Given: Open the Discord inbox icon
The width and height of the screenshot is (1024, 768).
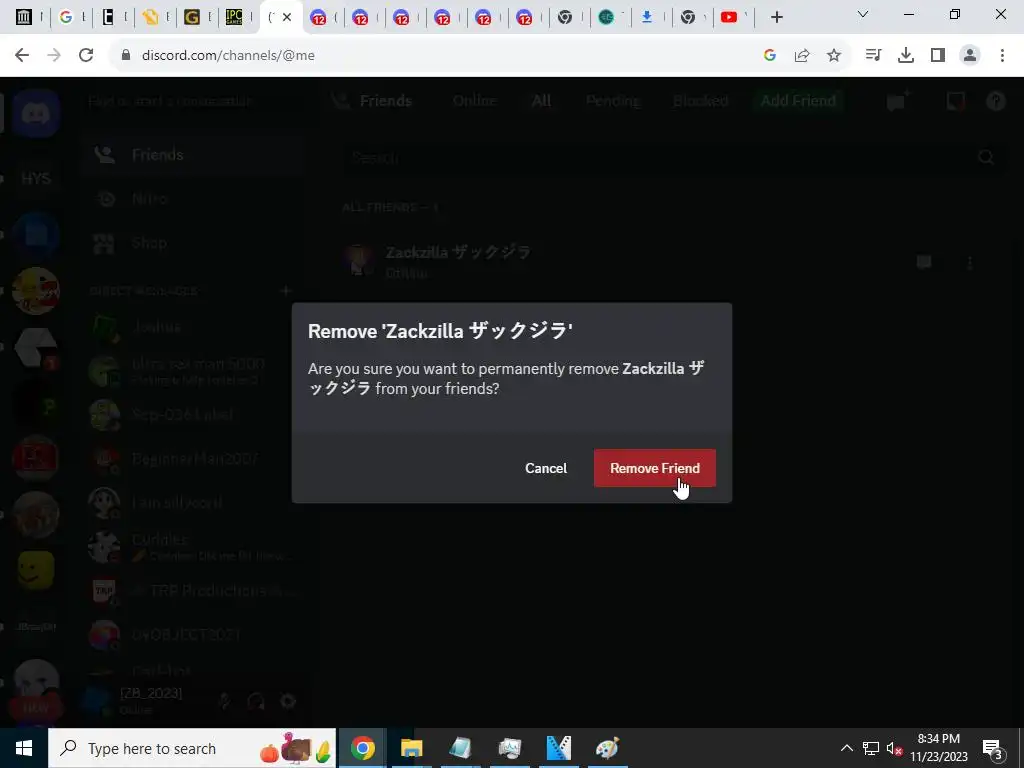Looking at the screenshot, I should point(955,101).
